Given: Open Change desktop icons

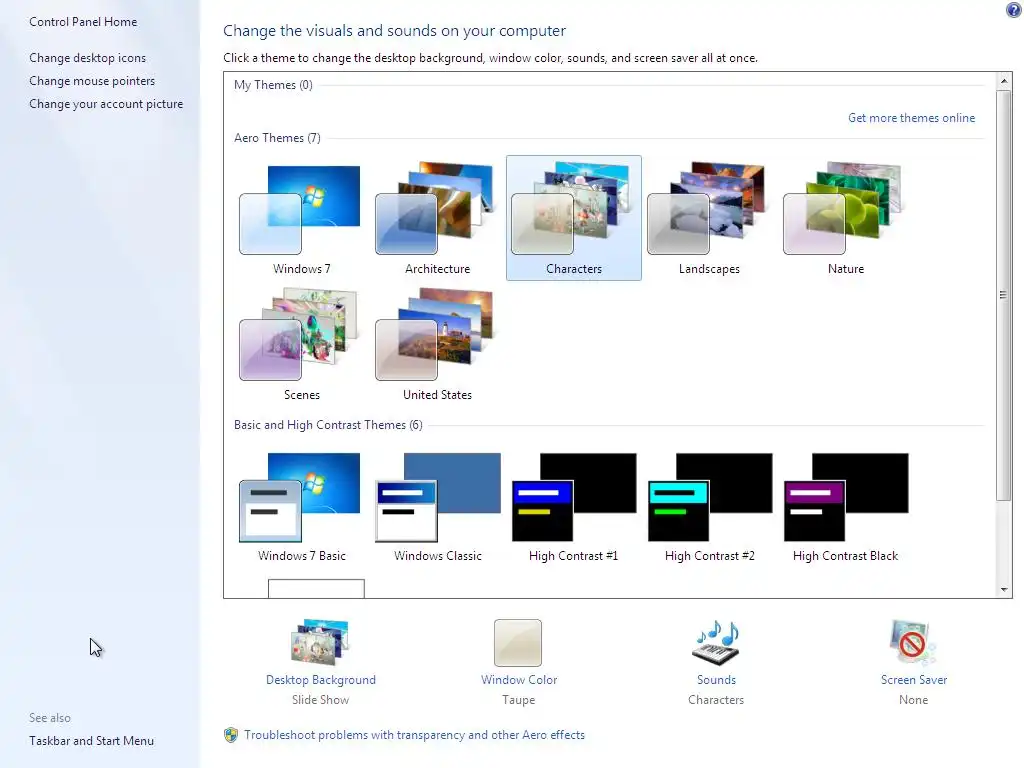Looking at the screenshot, I should (x=88, y=58).
